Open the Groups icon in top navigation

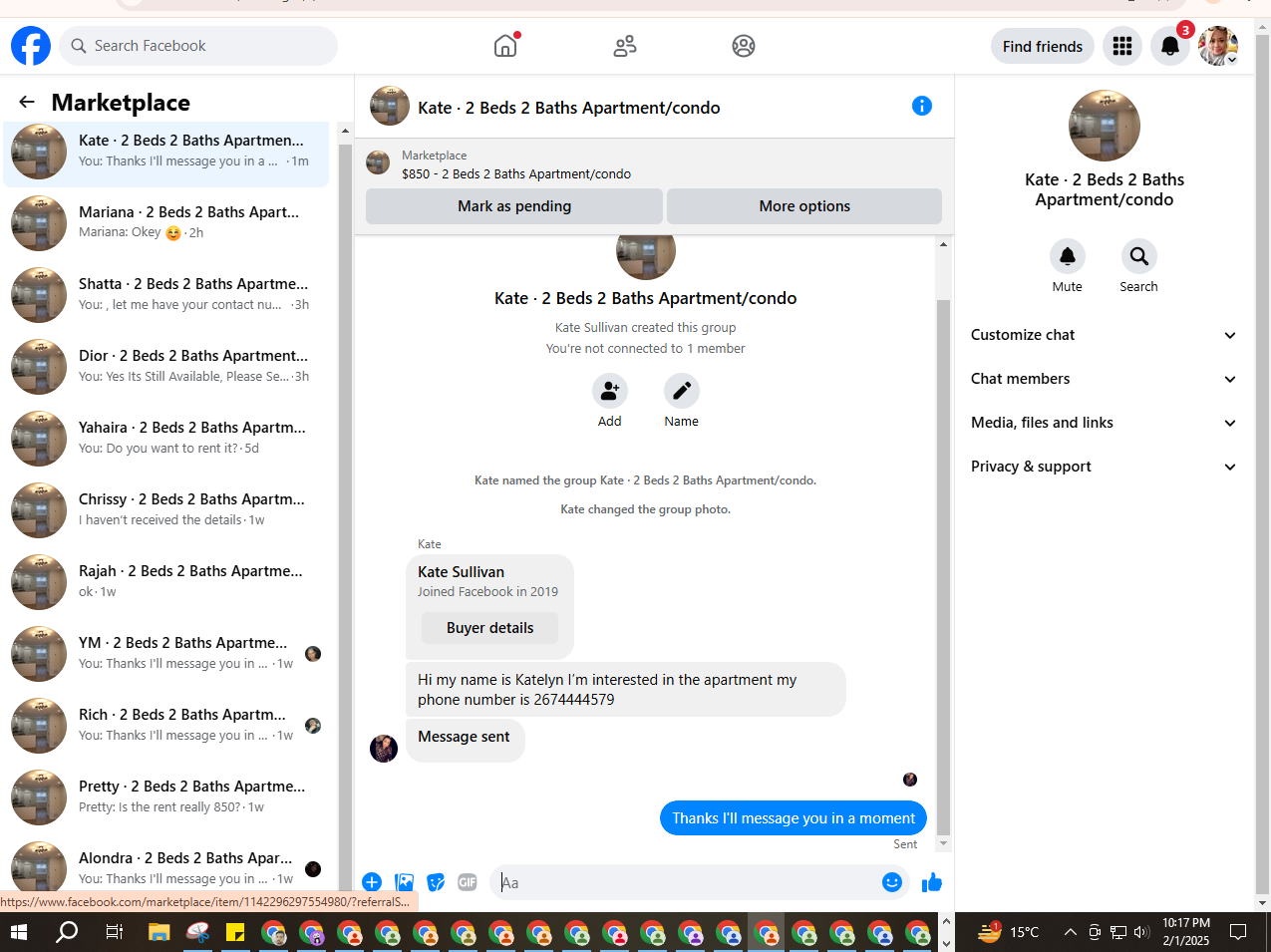tap(744, 46)
